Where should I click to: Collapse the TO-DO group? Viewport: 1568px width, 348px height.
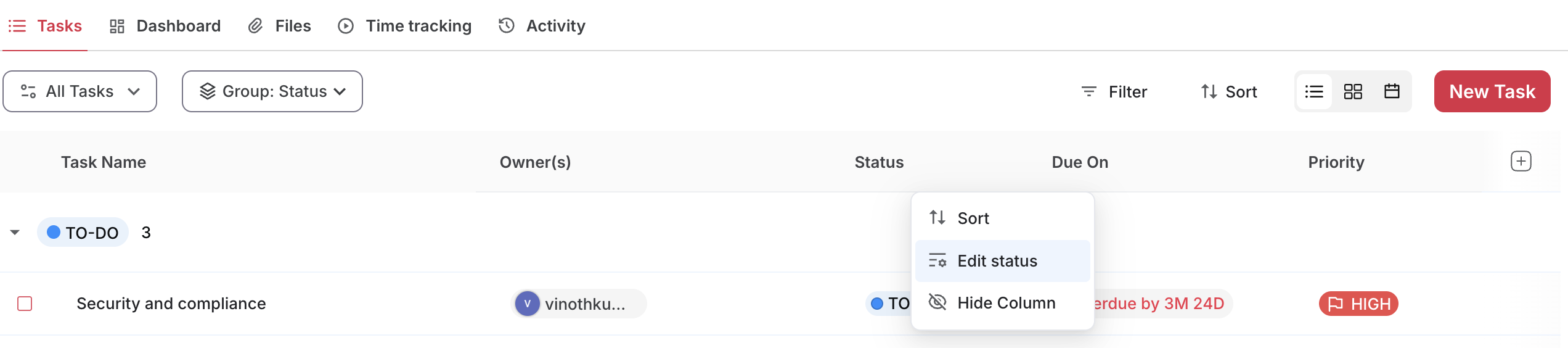pos(15,233)
